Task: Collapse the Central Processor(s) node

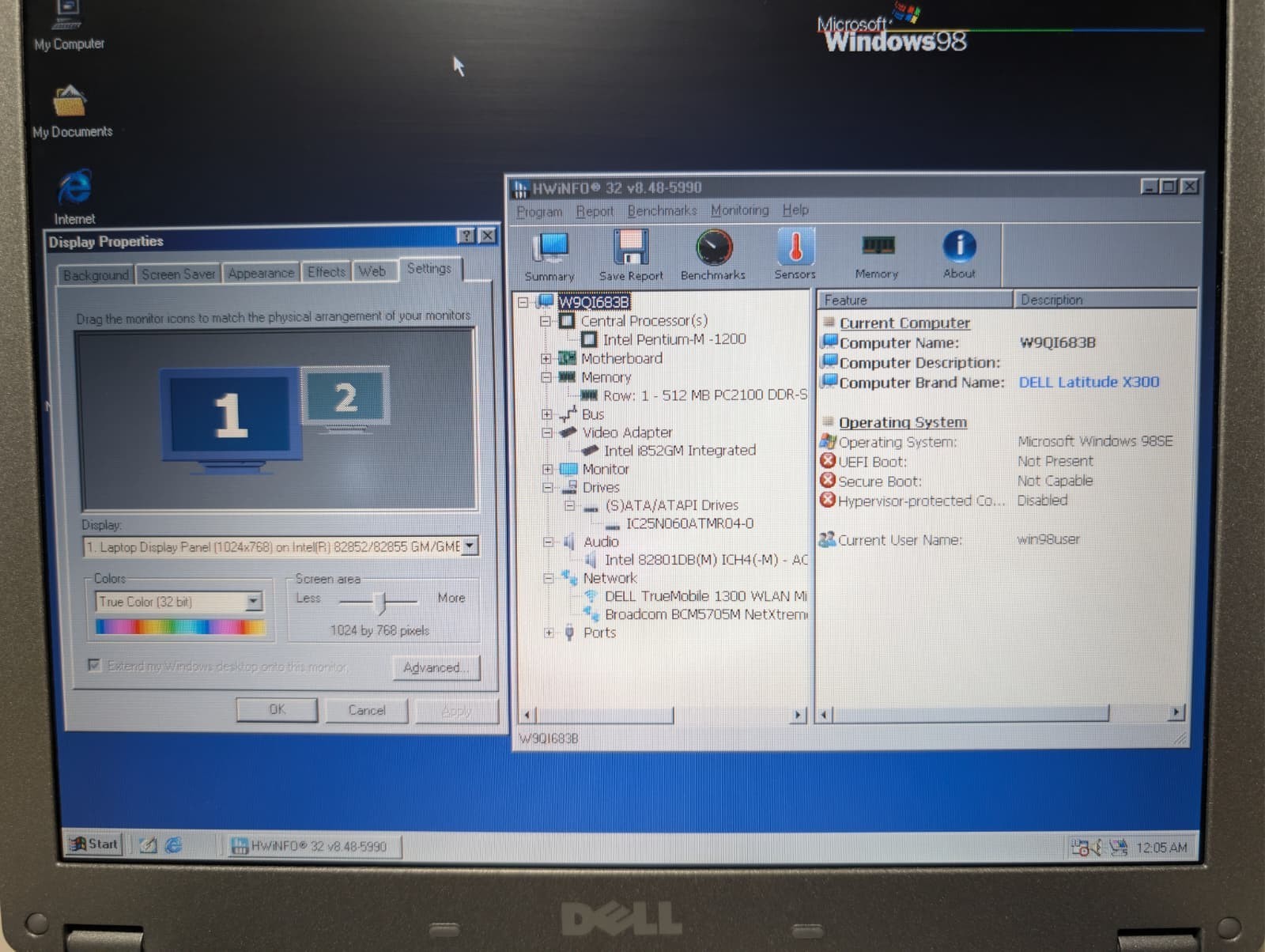Action: tap(545, 321)
